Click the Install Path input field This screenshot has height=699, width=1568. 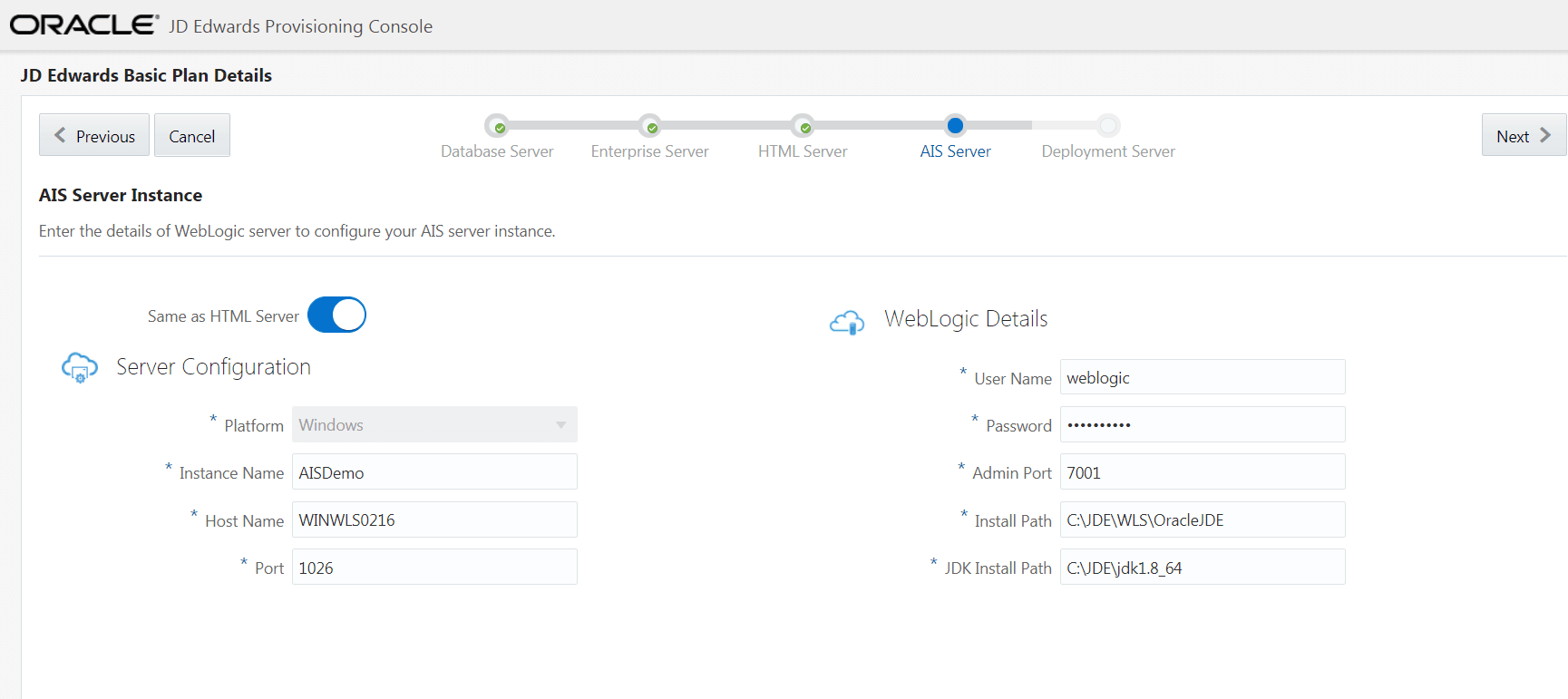coord(1203,519)
